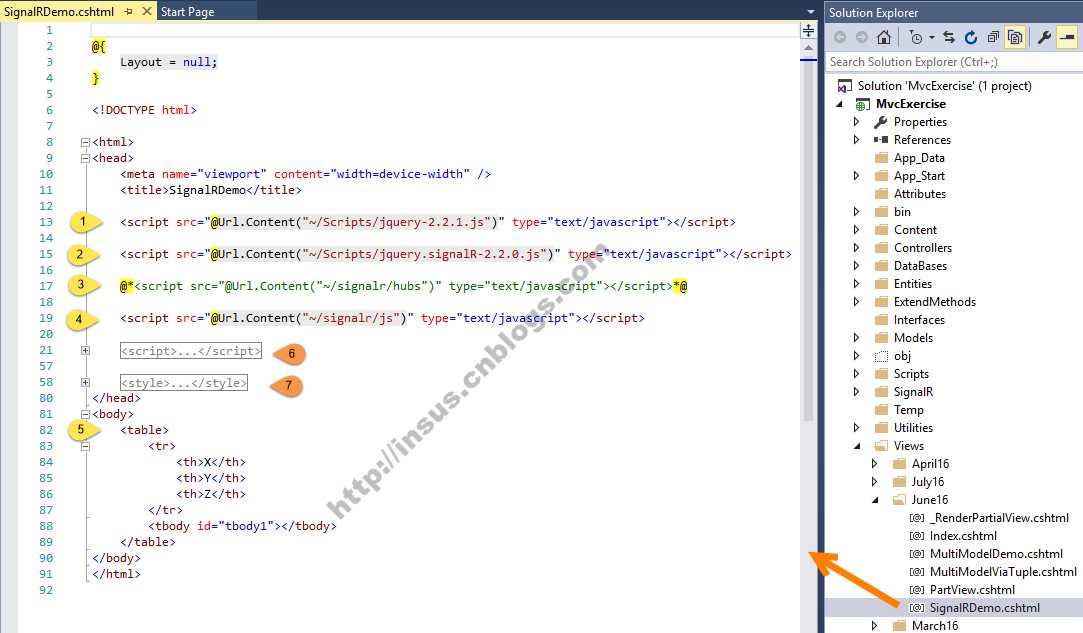Select the SignalR folder
The image size is (1083, 633).
[913, 391]
